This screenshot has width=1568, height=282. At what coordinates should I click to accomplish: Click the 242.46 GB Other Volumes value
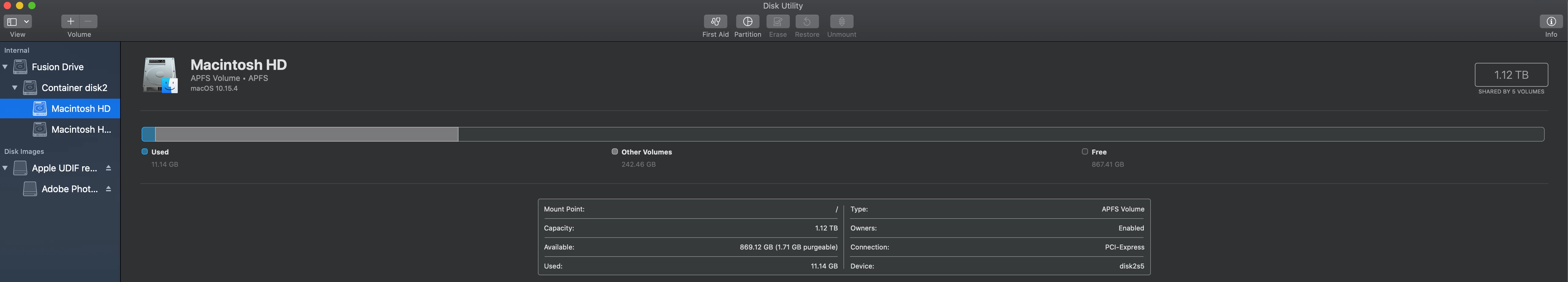pos(638,165)
